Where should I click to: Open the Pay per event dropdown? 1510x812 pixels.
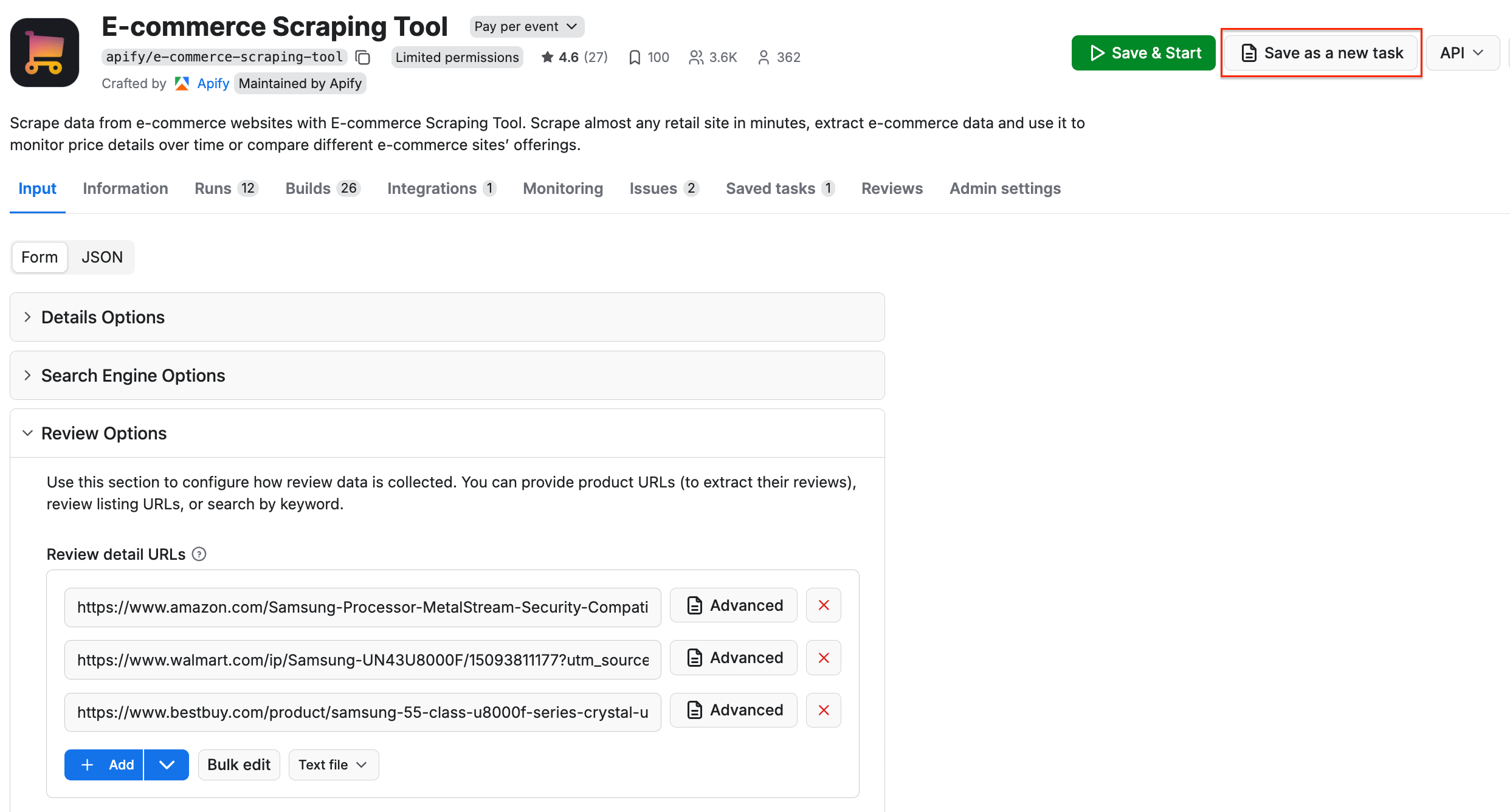526,26
